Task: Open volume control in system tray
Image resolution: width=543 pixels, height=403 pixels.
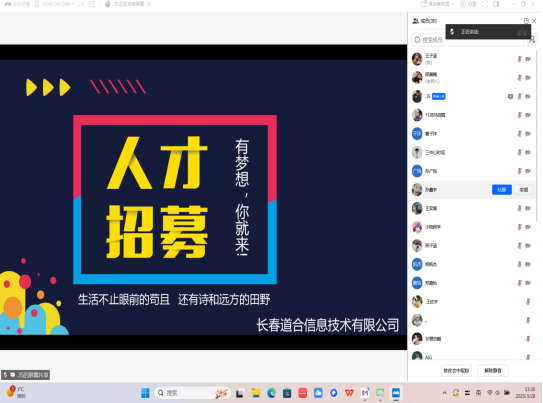Action: click(x=498, y=393)
